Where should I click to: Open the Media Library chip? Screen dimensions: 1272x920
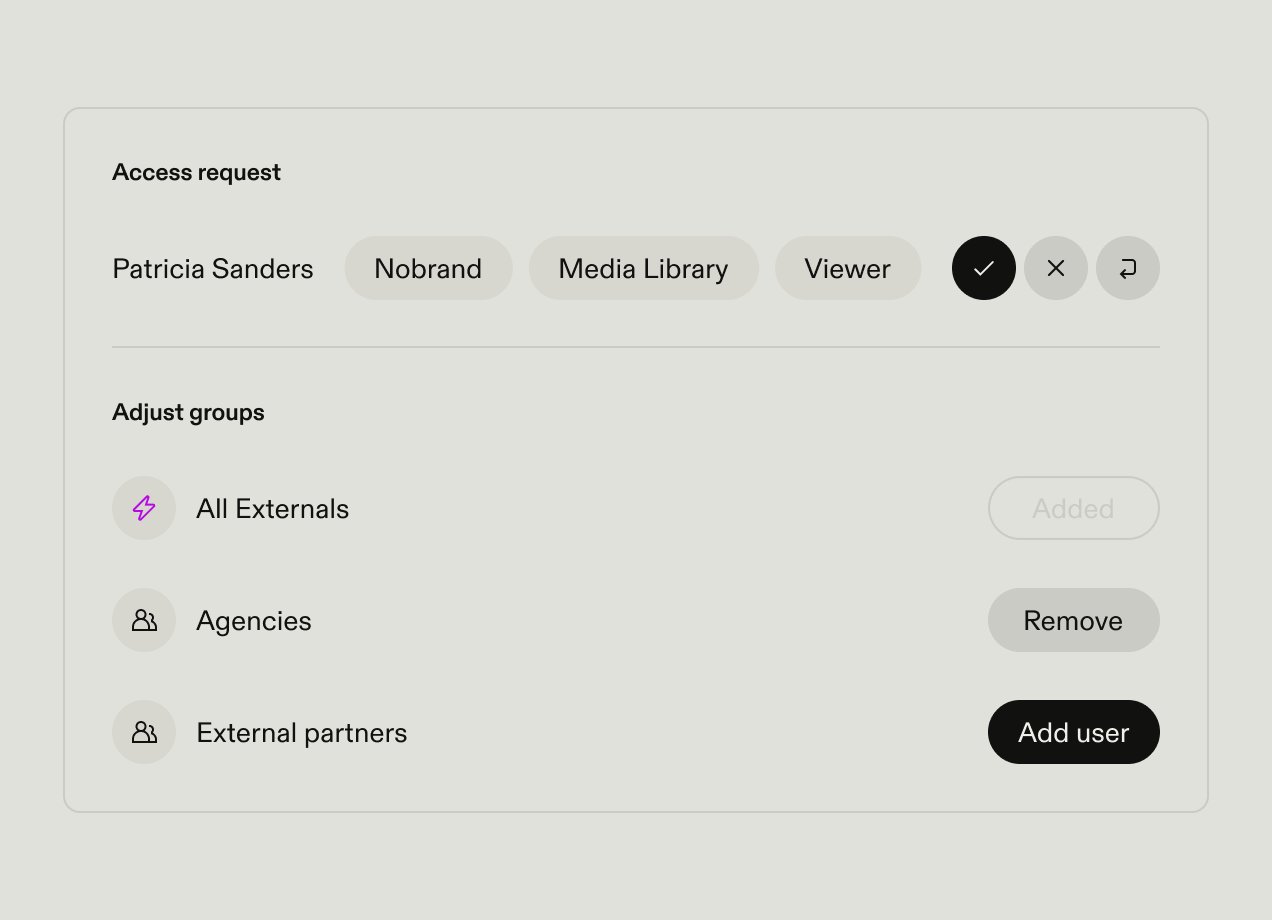tap(643, 268)
